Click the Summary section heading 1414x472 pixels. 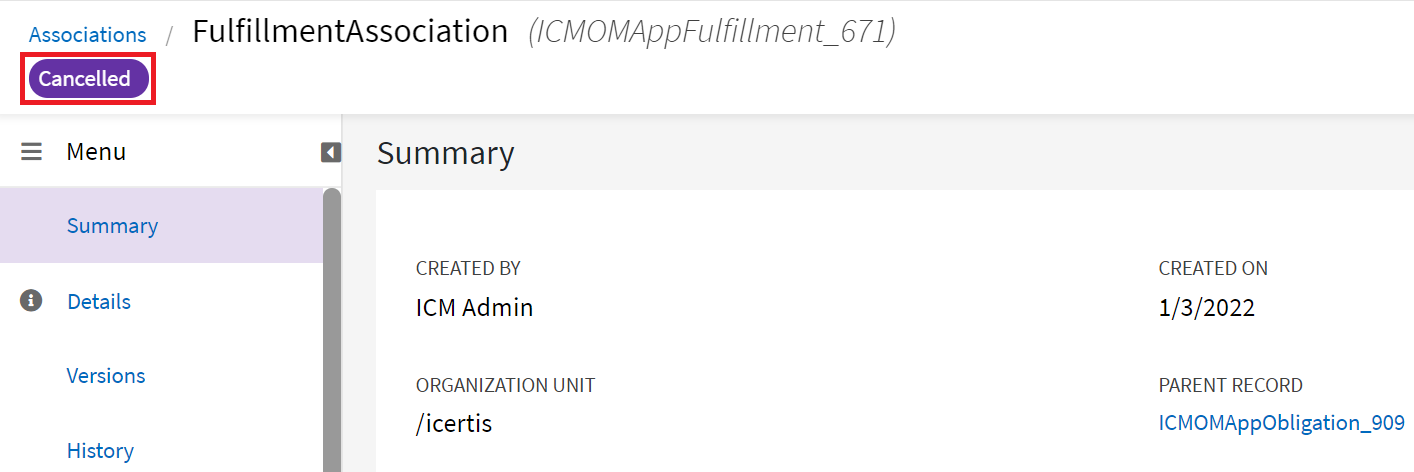(x=446, y=153)
